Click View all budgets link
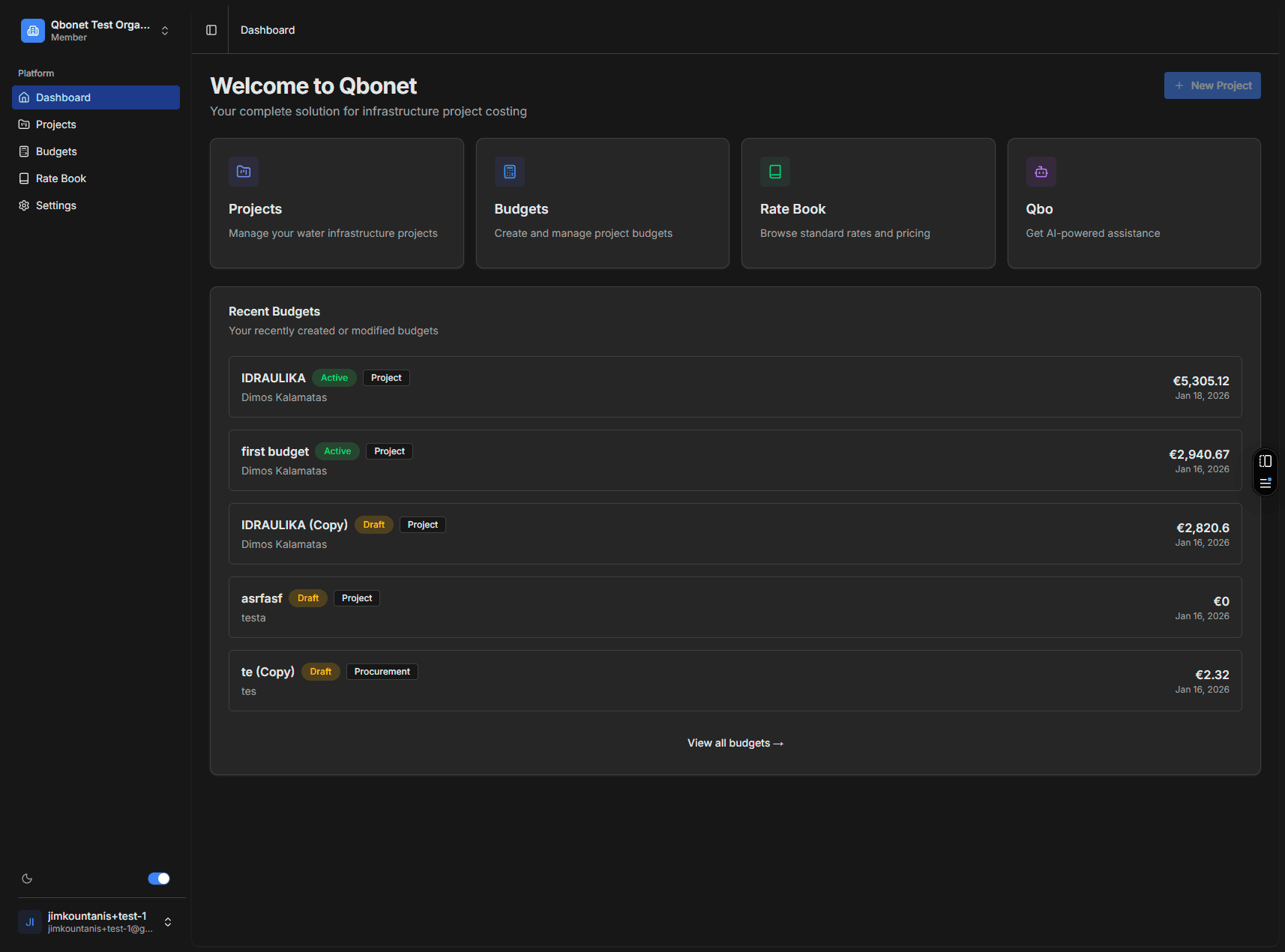 [735, 743]
